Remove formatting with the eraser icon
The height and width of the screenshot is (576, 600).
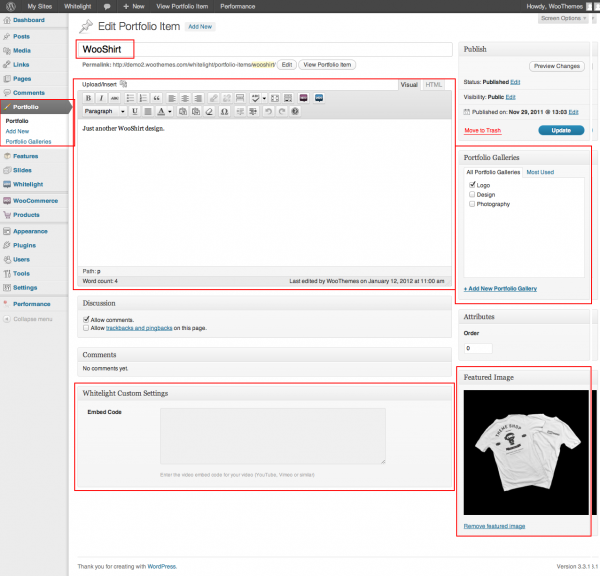click(x=209, y=111)
